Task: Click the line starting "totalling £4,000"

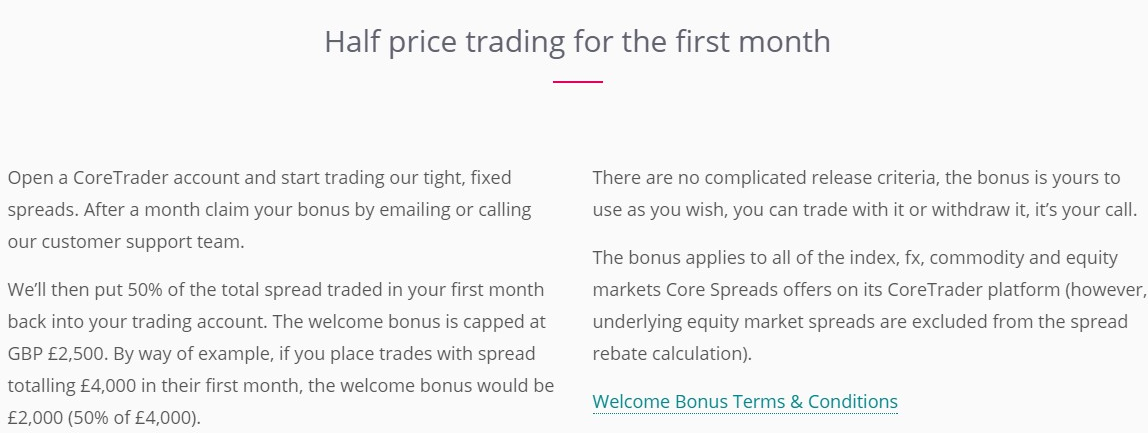Action: (280, 386)
